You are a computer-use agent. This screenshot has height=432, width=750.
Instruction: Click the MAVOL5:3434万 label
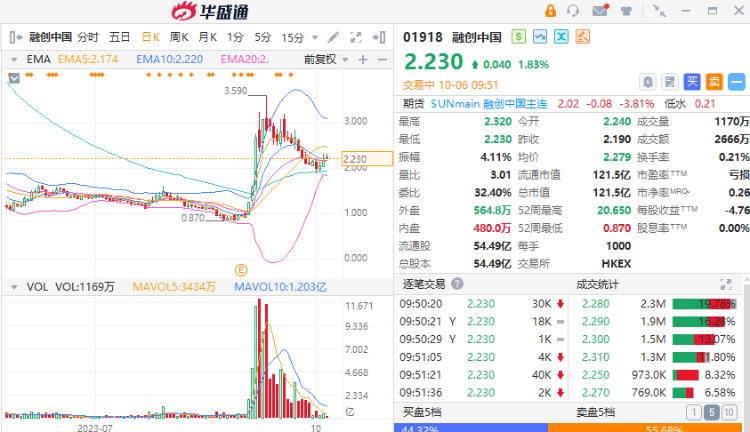tap(174, 287)
